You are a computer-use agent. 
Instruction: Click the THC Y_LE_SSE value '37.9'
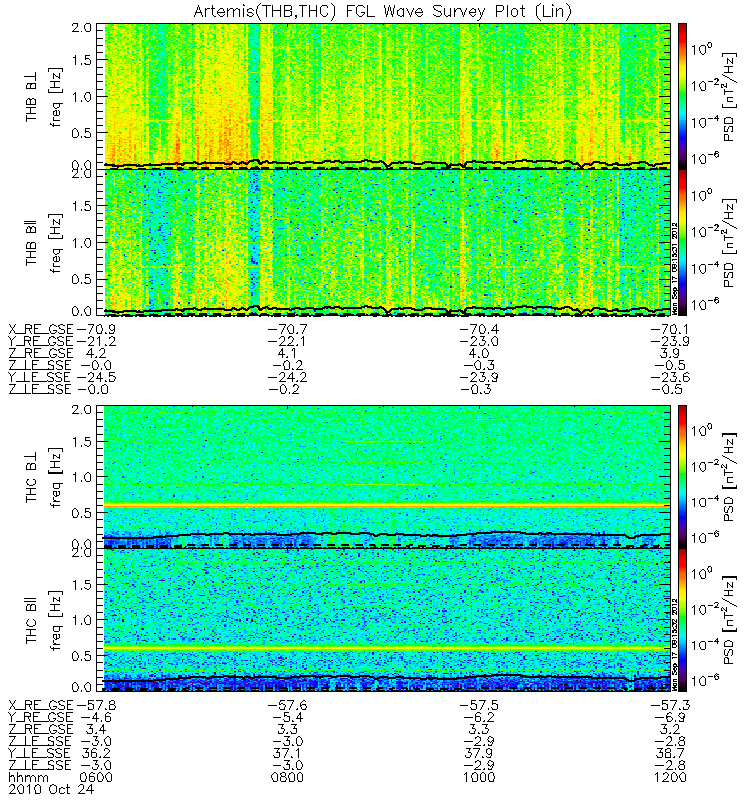479,753
